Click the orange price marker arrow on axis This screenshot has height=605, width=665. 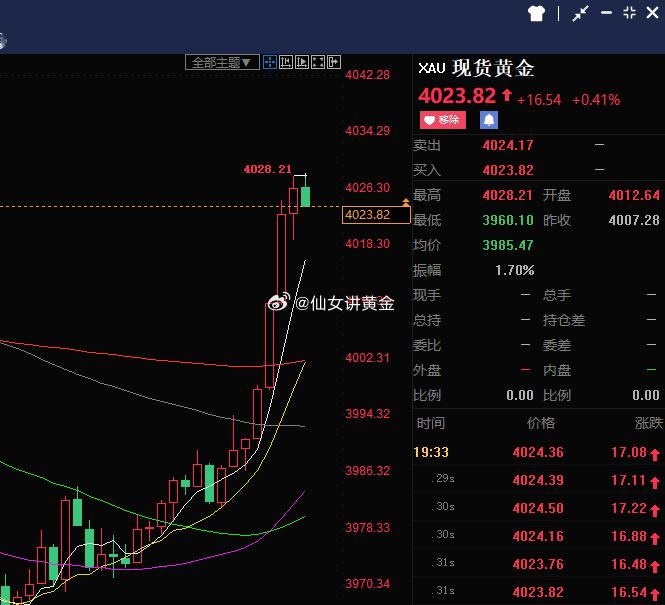(x=406, y=202)
